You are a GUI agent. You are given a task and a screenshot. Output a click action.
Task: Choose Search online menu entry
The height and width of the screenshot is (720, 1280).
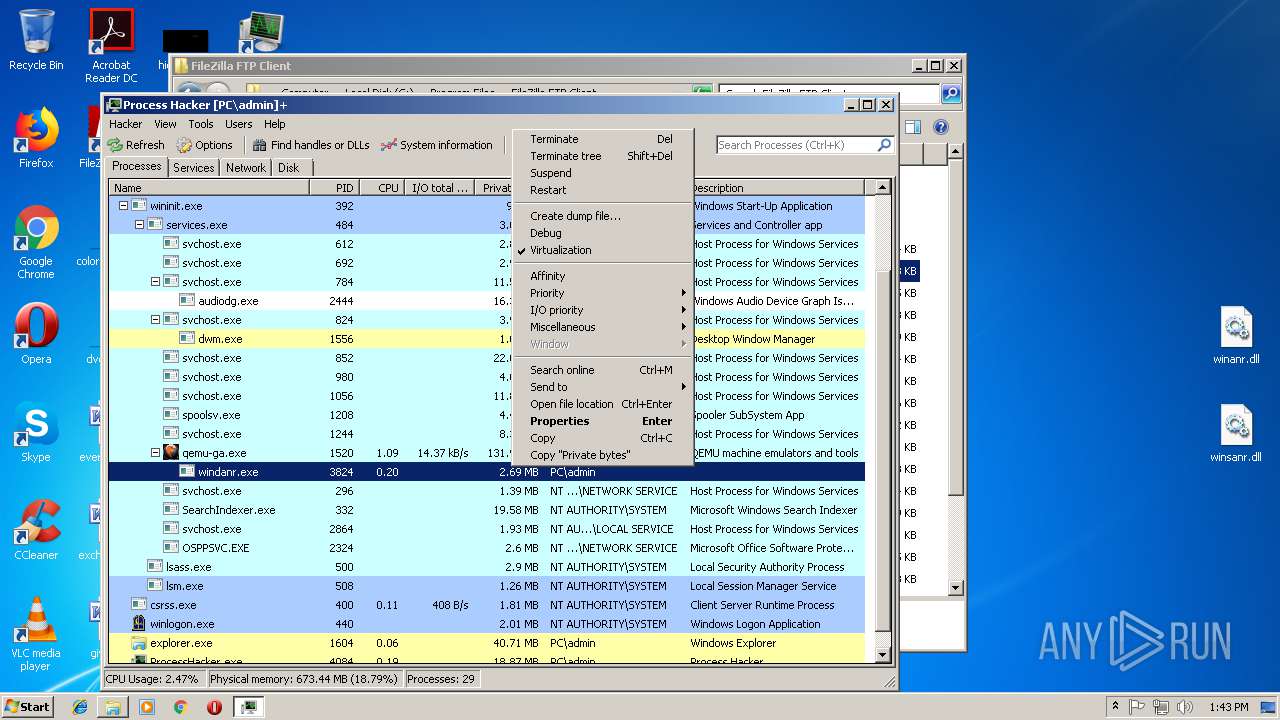click(602, 370)
